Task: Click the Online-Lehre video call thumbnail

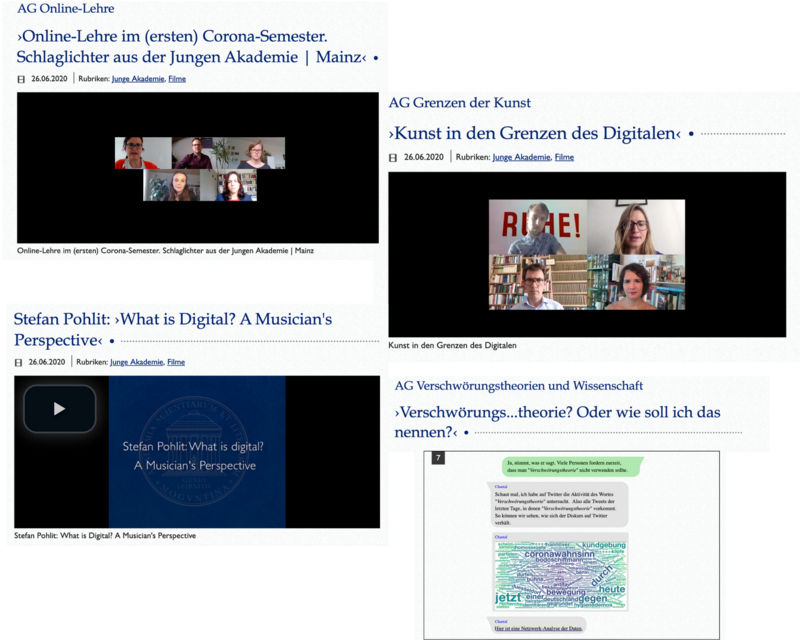Action: tap(199, 168)
